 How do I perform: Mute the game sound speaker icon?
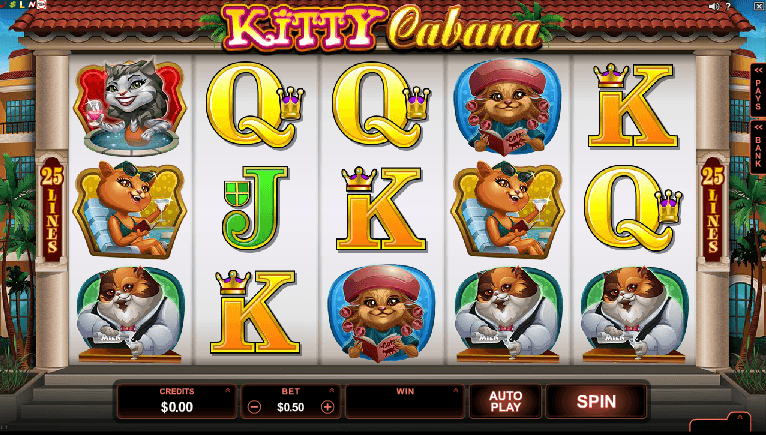(714, 6)
